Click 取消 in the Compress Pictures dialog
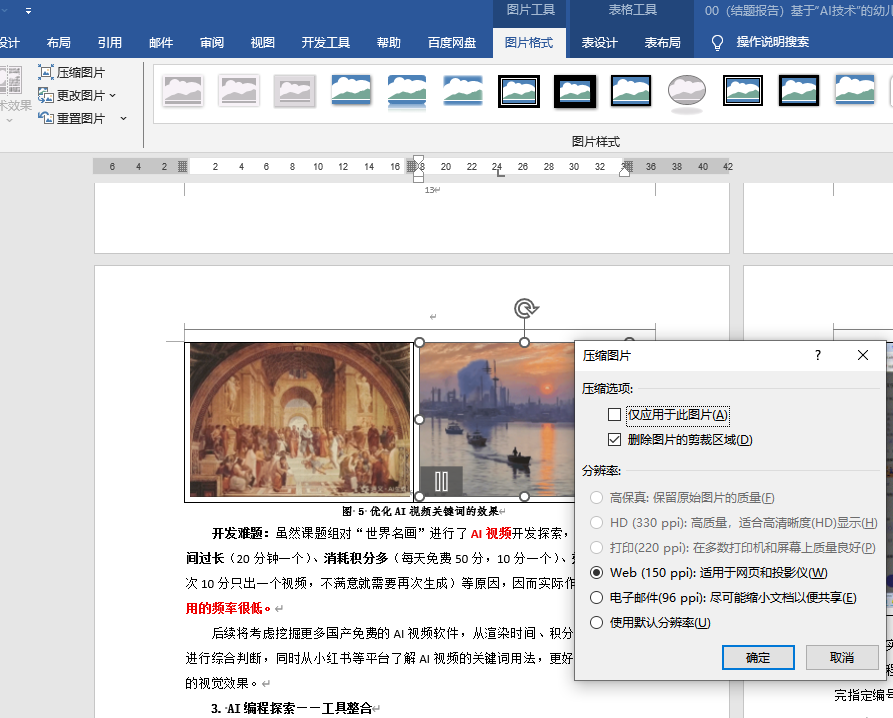The image size is (893, 718). click(842, 658)
